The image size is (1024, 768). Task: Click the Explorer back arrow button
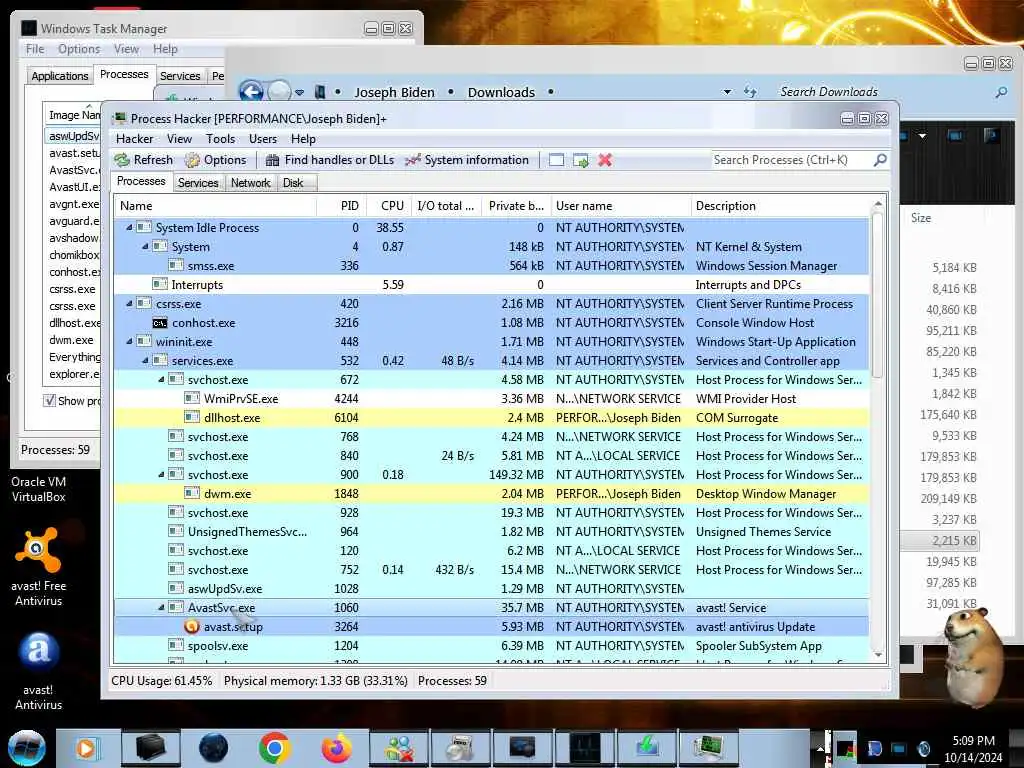point(251,92)
